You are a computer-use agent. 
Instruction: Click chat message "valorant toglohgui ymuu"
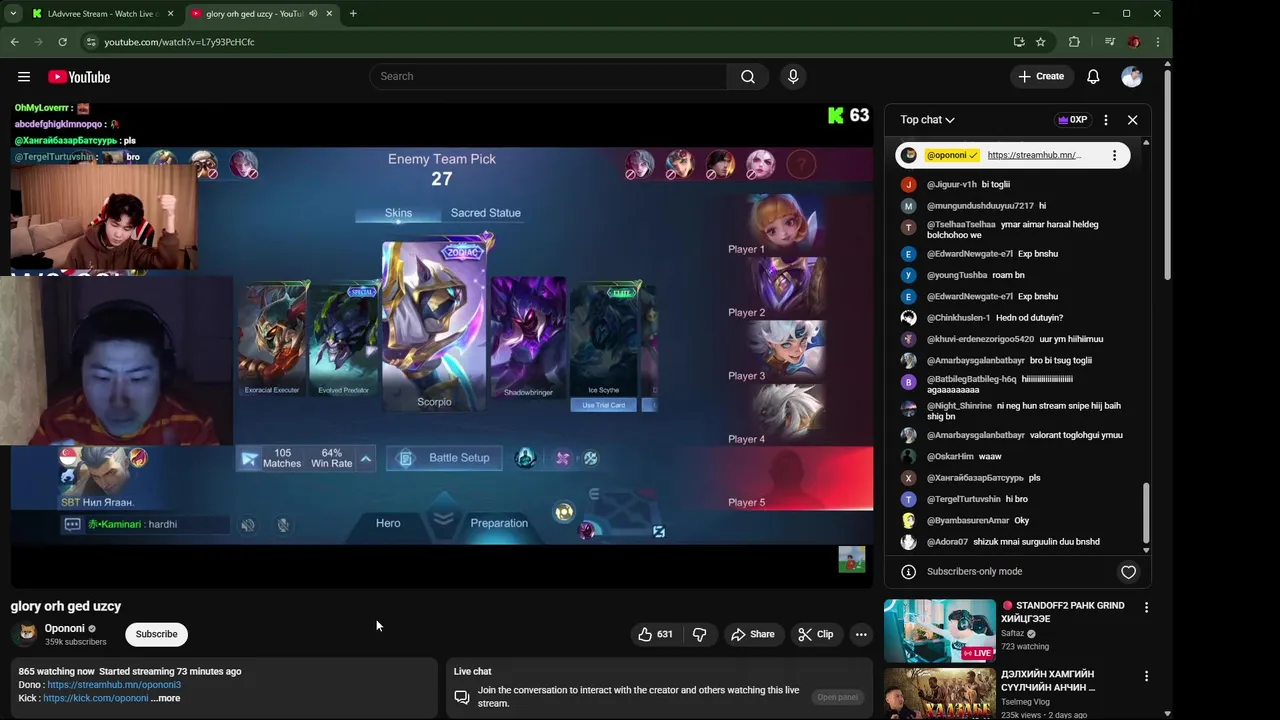click(x=1076, y=435)
